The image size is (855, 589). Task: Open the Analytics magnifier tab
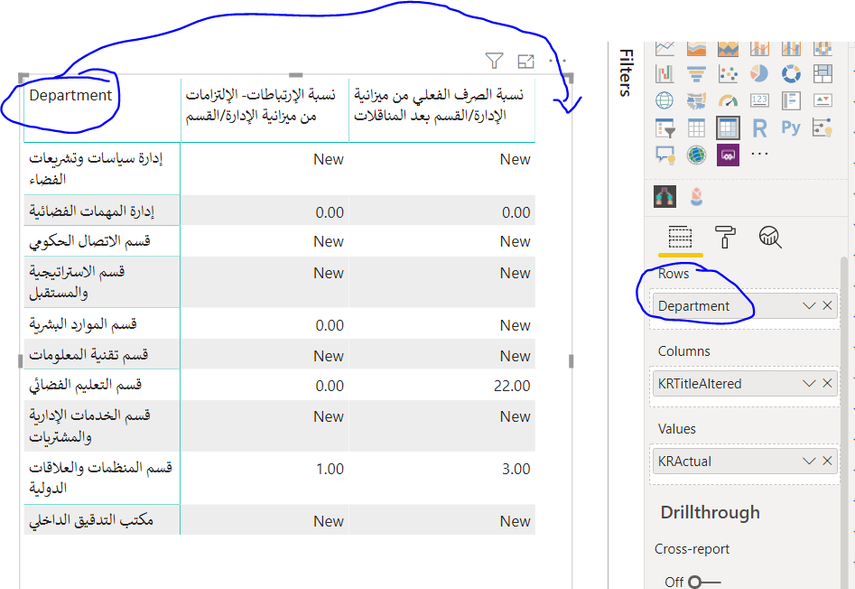770,237
